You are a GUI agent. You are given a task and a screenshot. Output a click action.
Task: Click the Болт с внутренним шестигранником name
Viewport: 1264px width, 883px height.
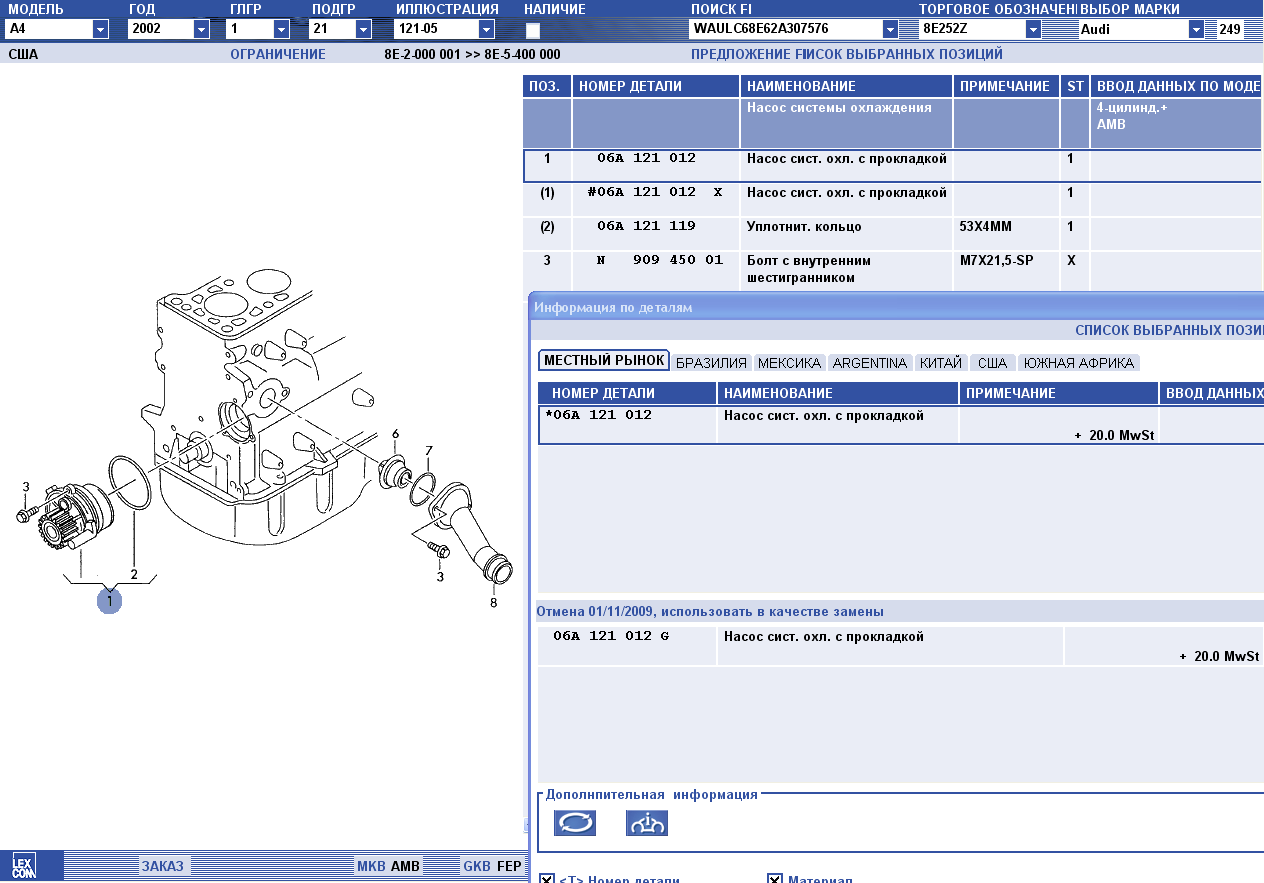809,269
